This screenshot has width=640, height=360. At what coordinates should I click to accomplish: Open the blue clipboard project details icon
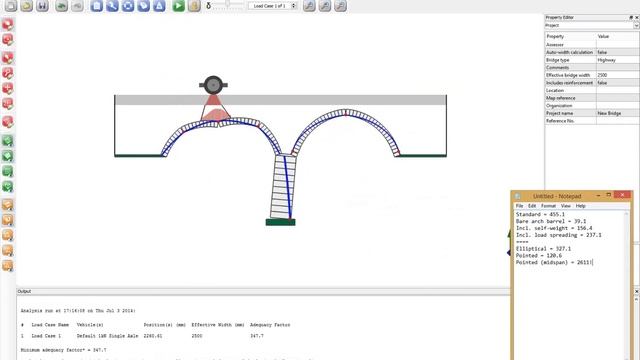(97, 5)
